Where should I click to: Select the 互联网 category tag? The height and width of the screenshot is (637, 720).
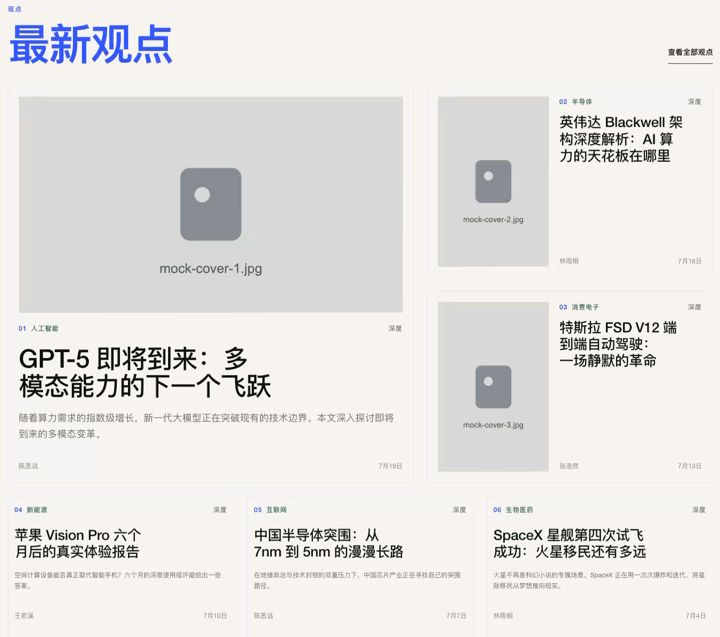click(x=276, y=510)
